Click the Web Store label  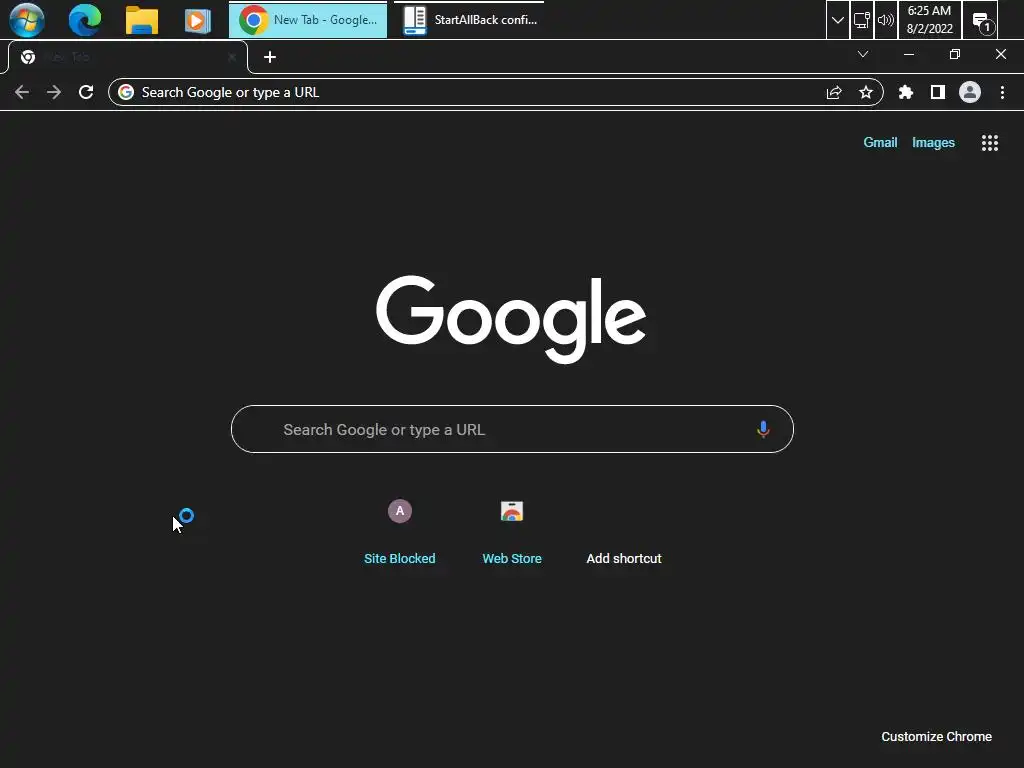click(512, 558)
